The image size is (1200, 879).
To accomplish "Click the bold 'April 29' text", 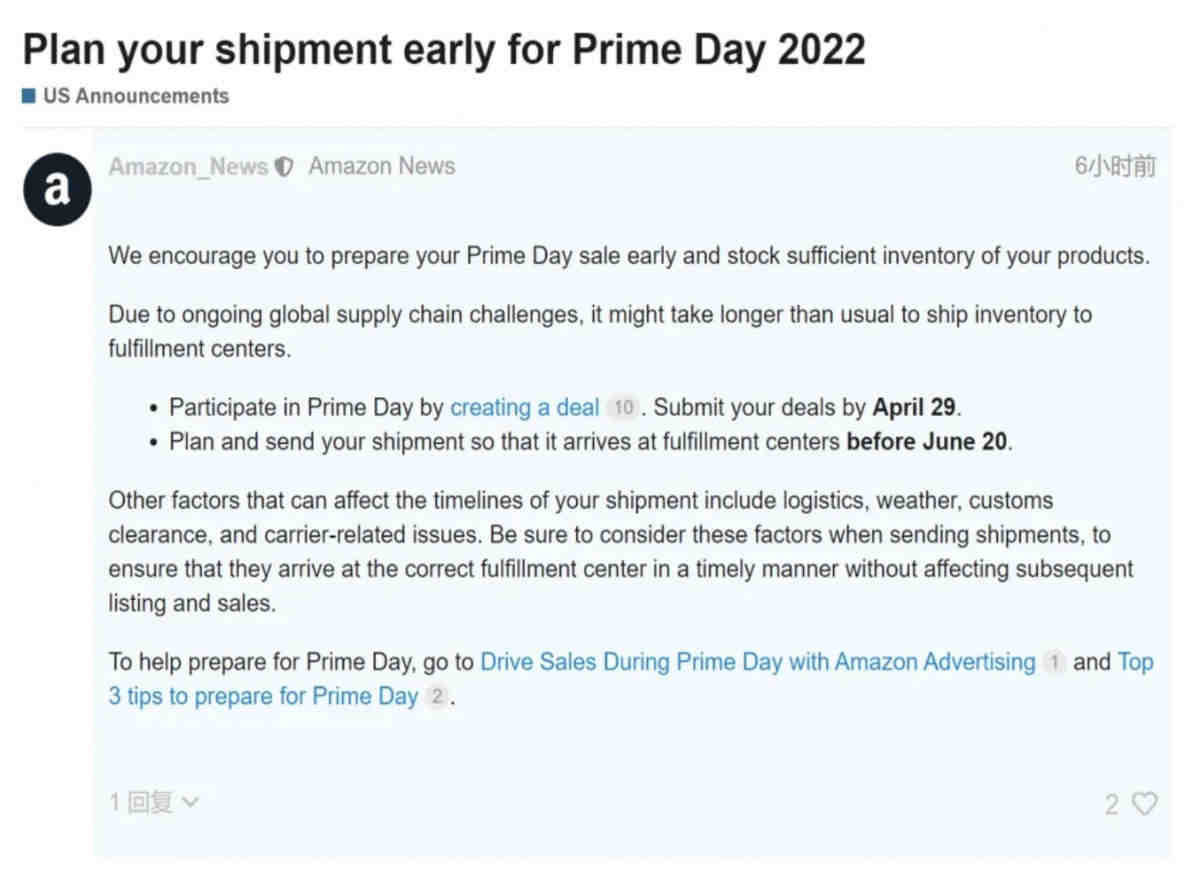I will (x=915, y=407).
